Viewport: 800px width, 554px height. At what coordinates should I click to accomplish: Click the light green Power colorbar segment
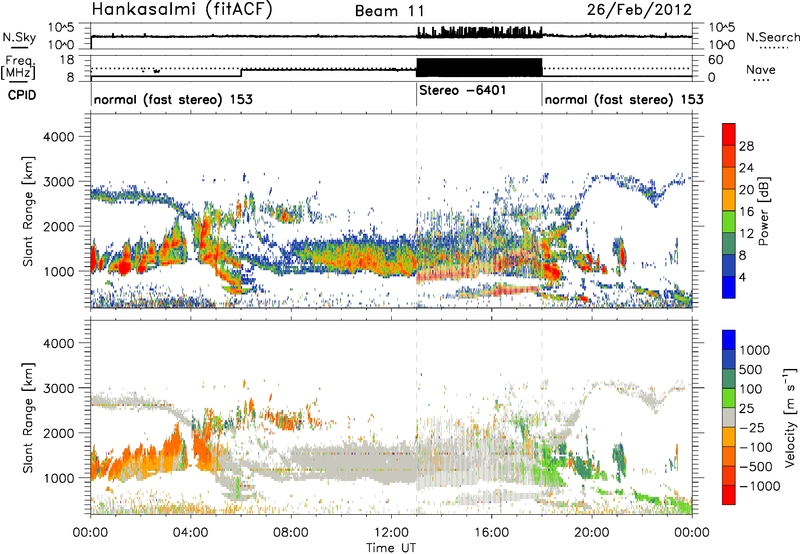pyautogui.click(x=729, y=221)
